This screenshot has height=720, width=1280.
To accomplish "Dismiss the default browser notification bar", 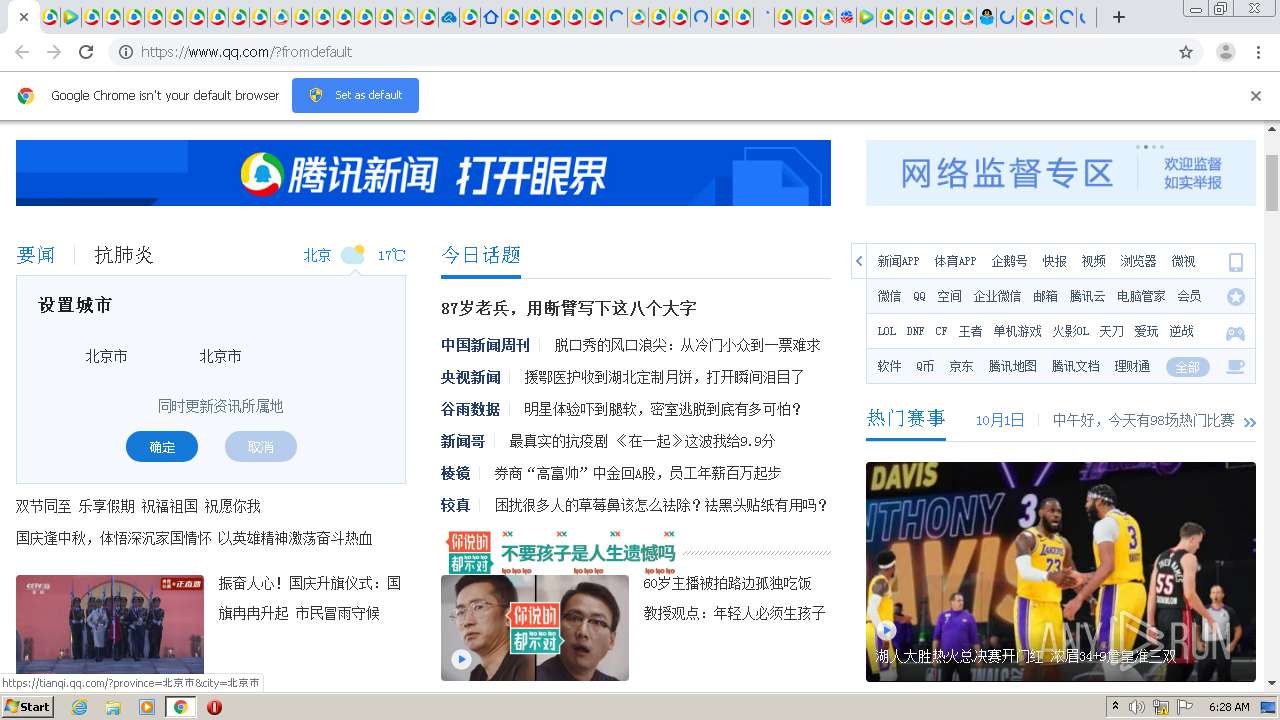I will click(1255, 96).
